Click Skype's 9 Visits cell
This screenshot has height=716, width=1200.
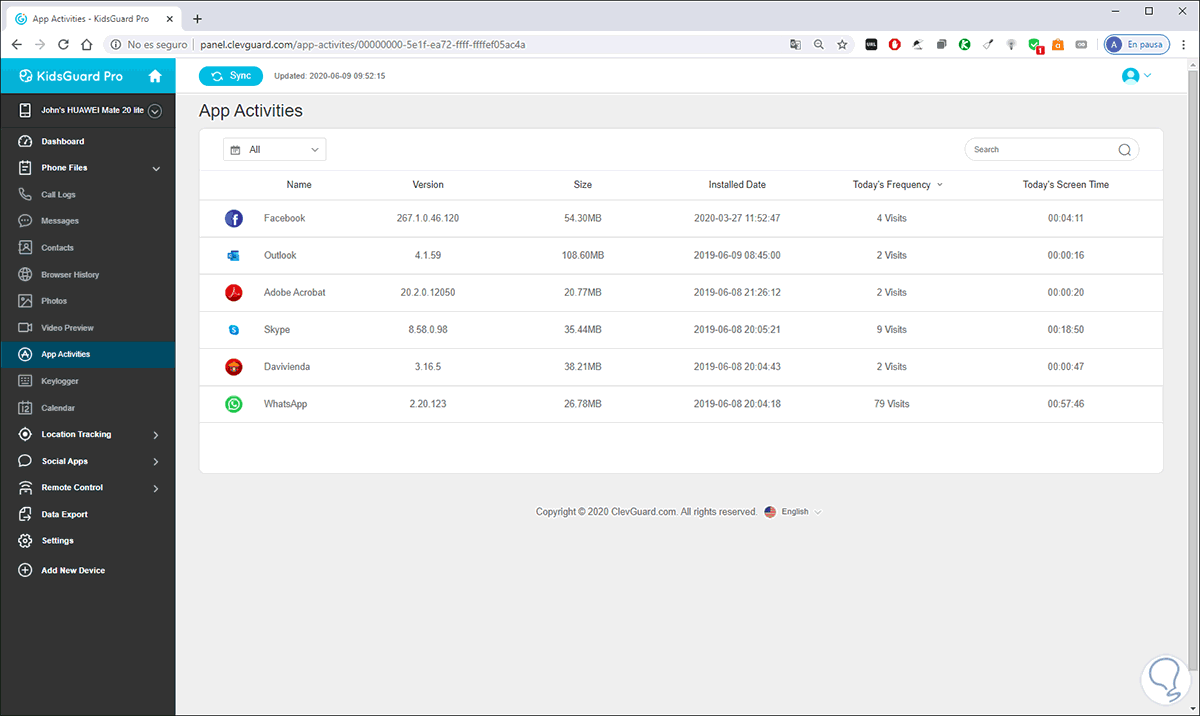(890, 329)
